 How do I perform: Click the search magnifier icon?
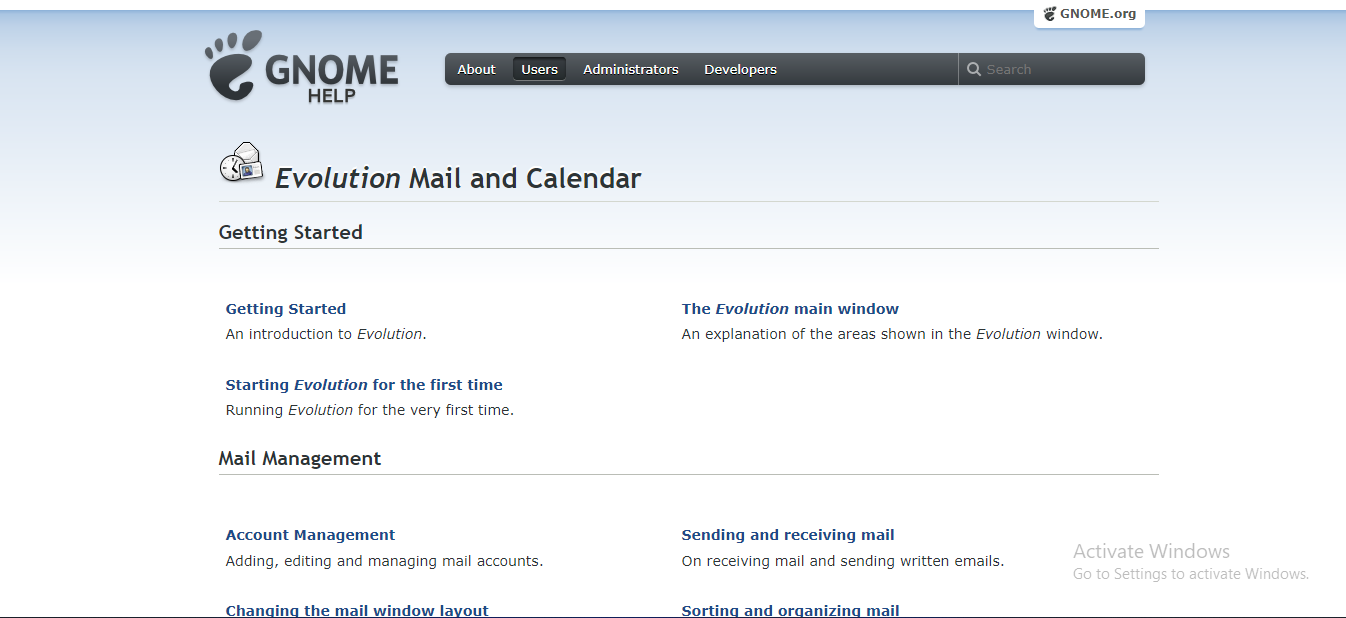(x=974, y=68)
